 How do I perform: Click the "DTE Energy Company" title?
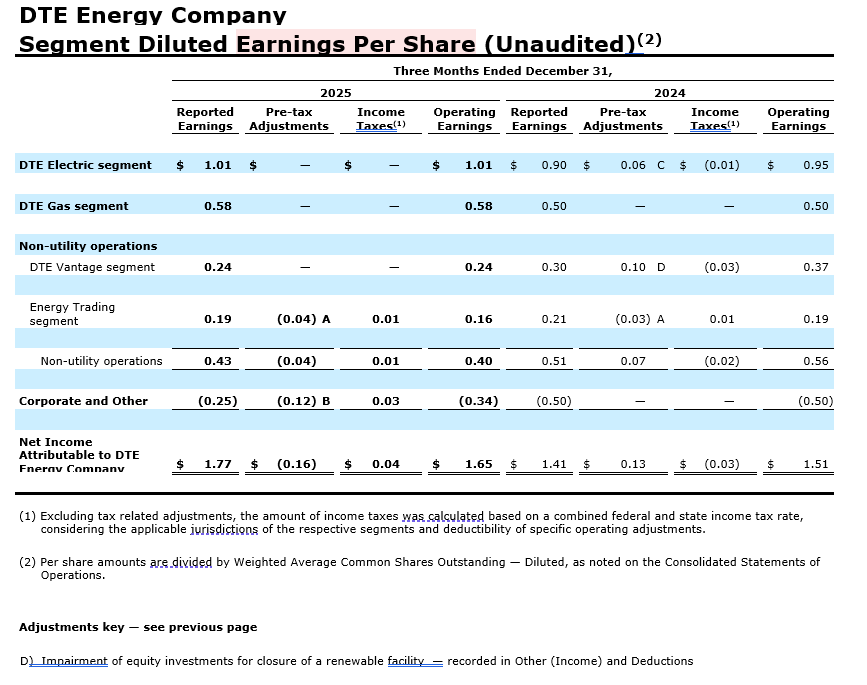[152, 16]
